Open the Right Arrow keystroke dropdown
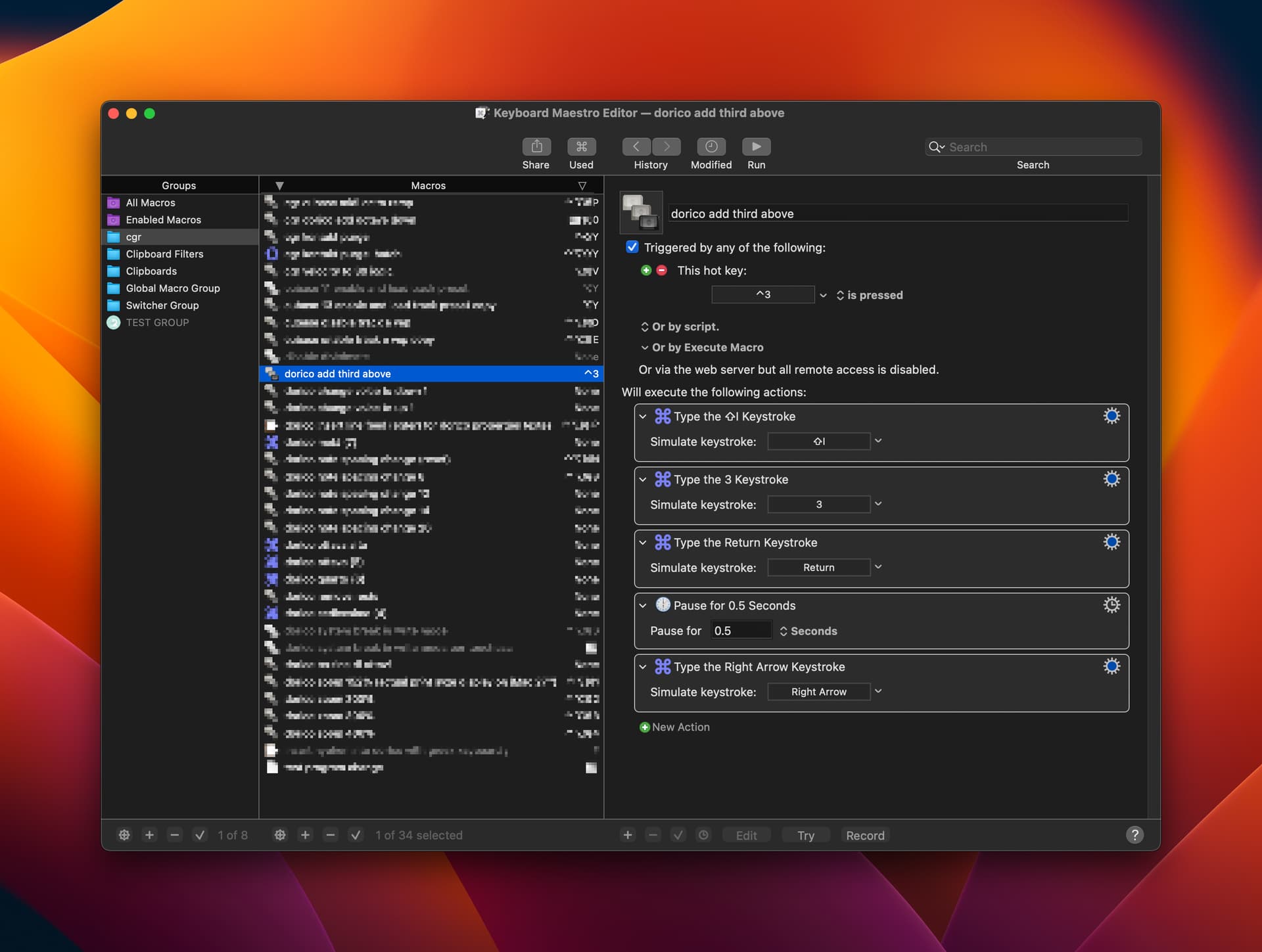The height and width of the screenshot is (952, 1262). [877, 691]
